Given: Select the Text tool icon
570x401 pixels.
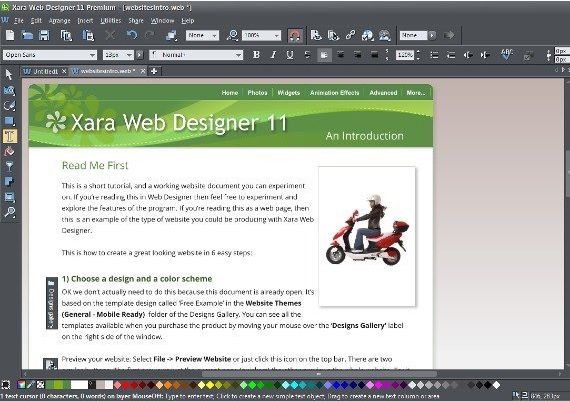Looking at the screenshot, I should (9, 136).
